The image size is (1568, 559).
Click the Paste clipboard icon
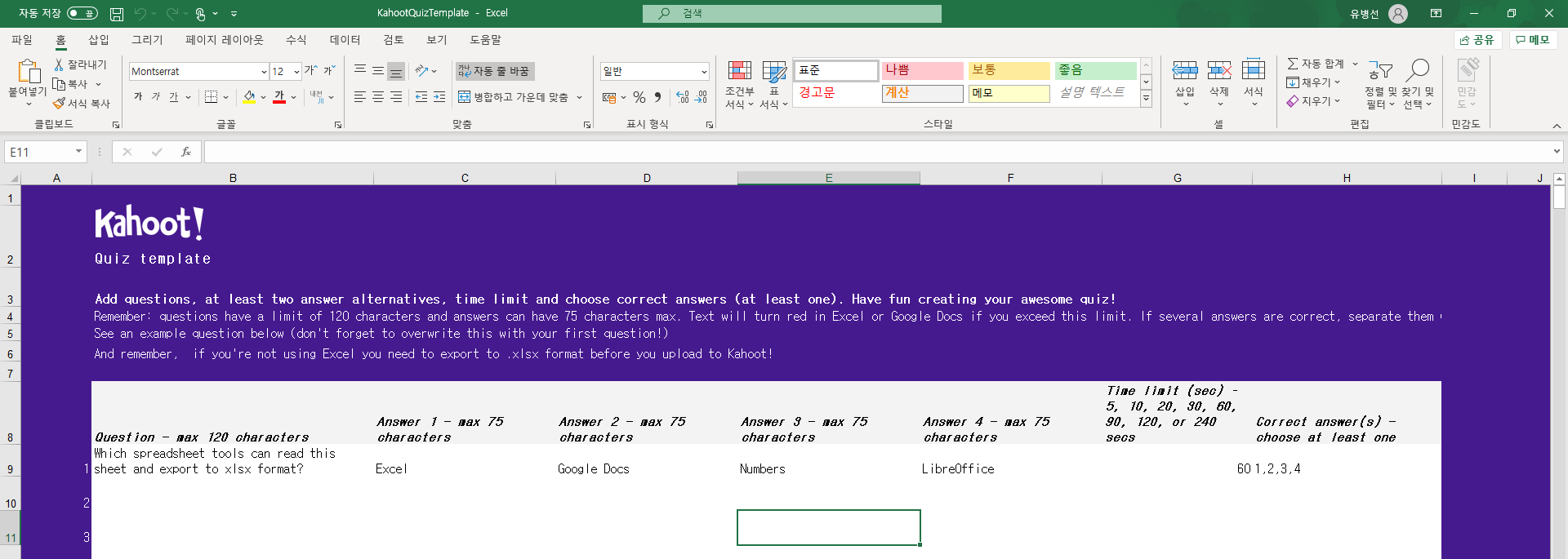pyautogui.click(x=28, y=73)
